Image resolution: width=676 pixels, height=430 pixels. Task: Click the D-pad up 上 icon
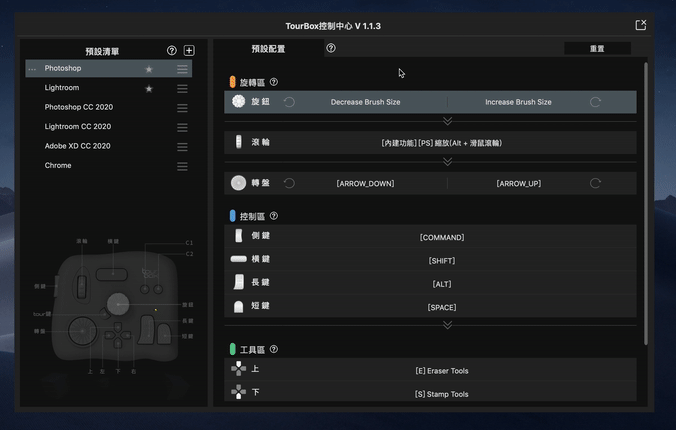[x=238, y=369]
